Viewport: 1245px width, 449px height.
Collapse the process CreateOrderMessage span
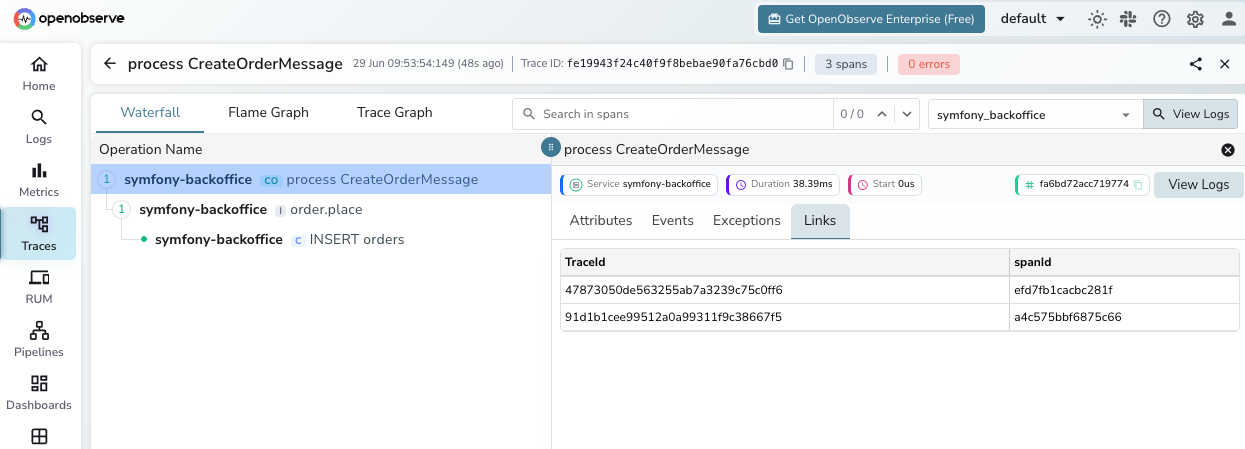pyautogui.click(x=106, y=180)
